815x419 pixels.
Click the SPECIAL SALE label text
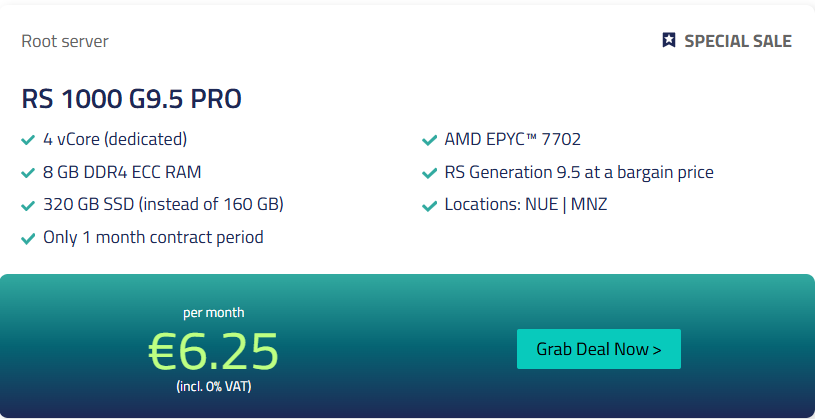pos(738,41)
